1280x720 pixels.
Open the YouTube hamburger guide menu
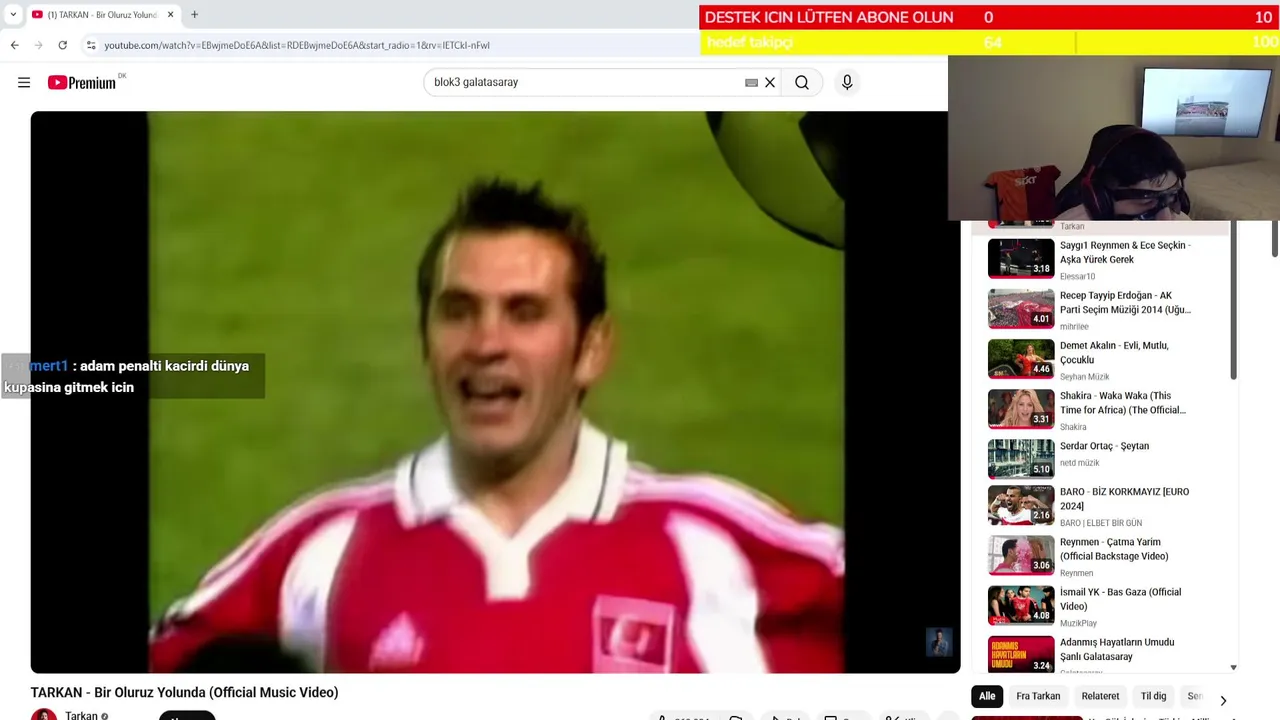pyautogui.click(x=24, y=82)
